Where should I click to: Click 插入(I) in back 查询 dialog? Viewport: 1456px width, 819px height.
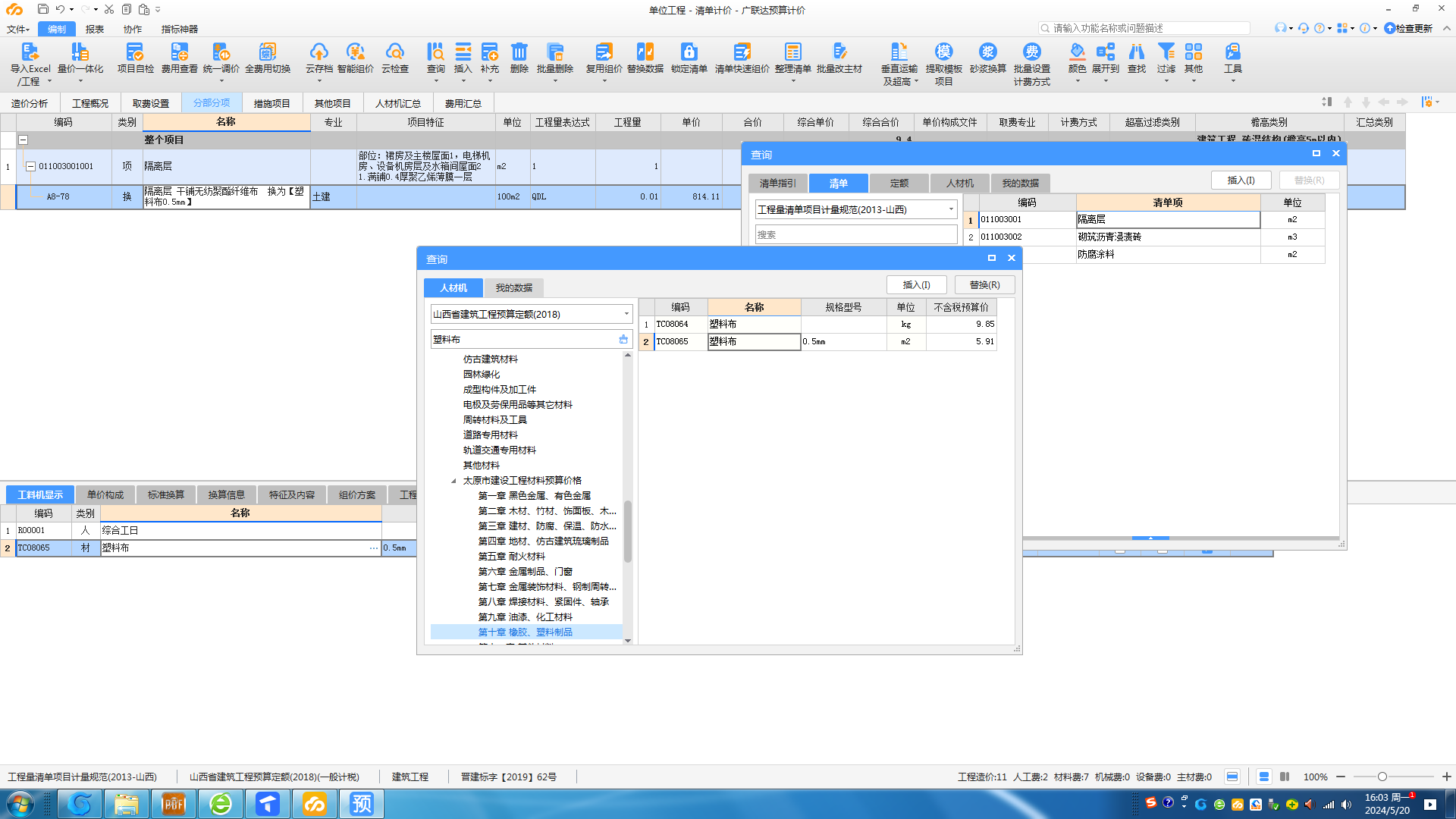tap(1241, 180)
